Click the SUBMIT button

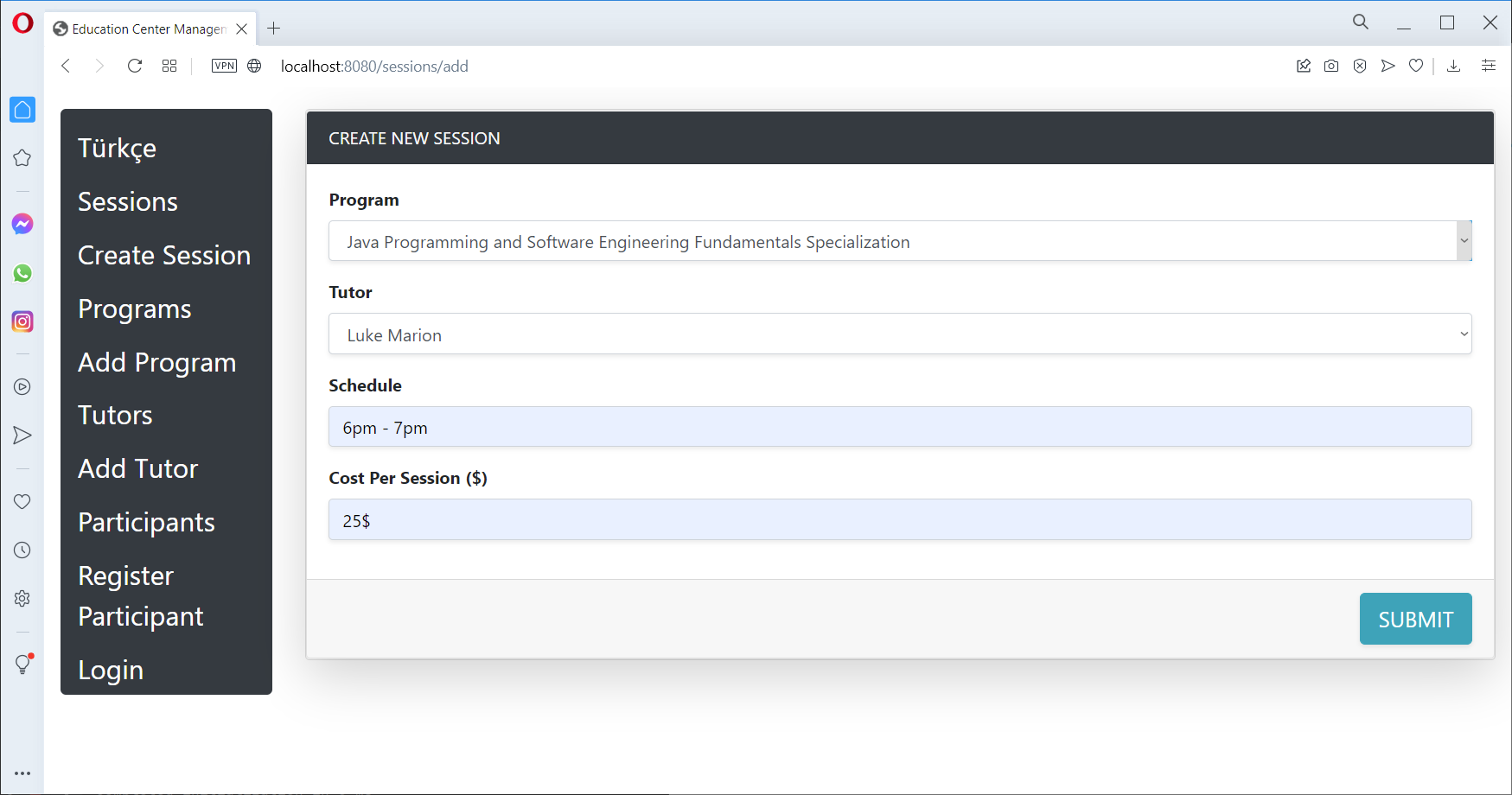click(1415, 619)
